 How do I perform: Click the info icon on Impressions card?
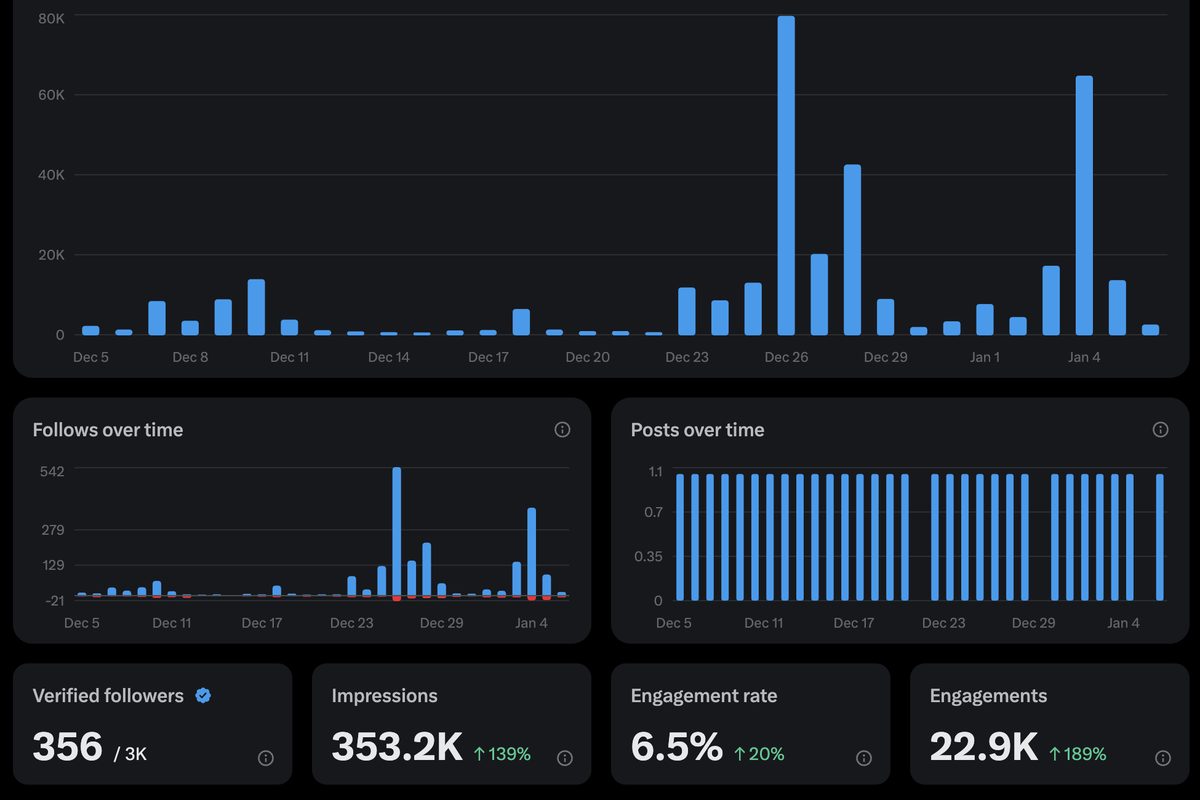(564, 758)
